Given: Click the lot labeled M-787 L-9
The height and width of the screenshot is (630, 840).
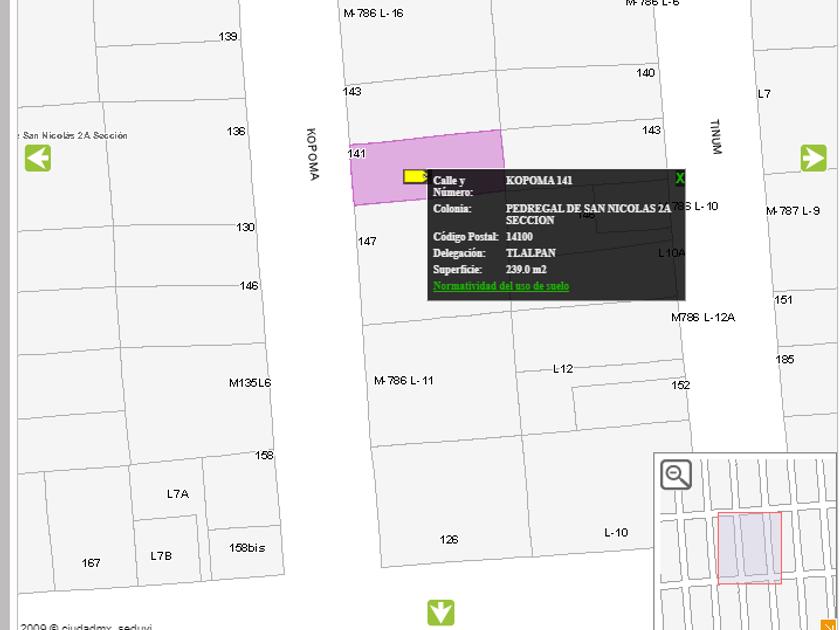Looking at the screenshot, I should [792, 211].
